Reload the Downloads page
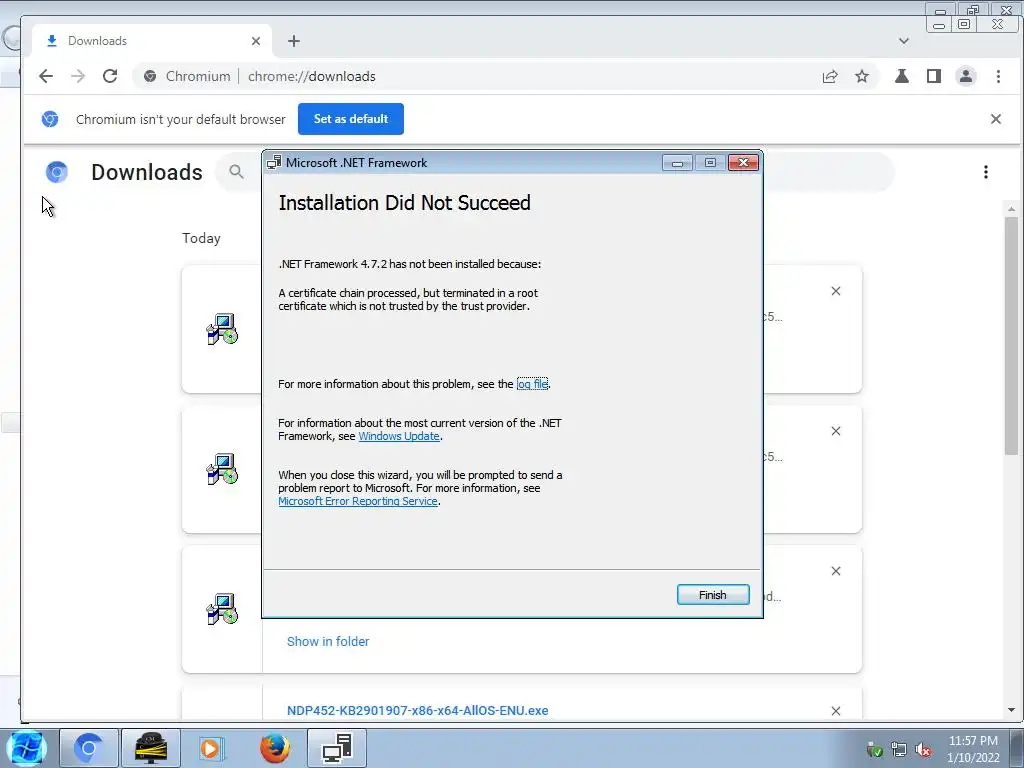 click(110, 76)
